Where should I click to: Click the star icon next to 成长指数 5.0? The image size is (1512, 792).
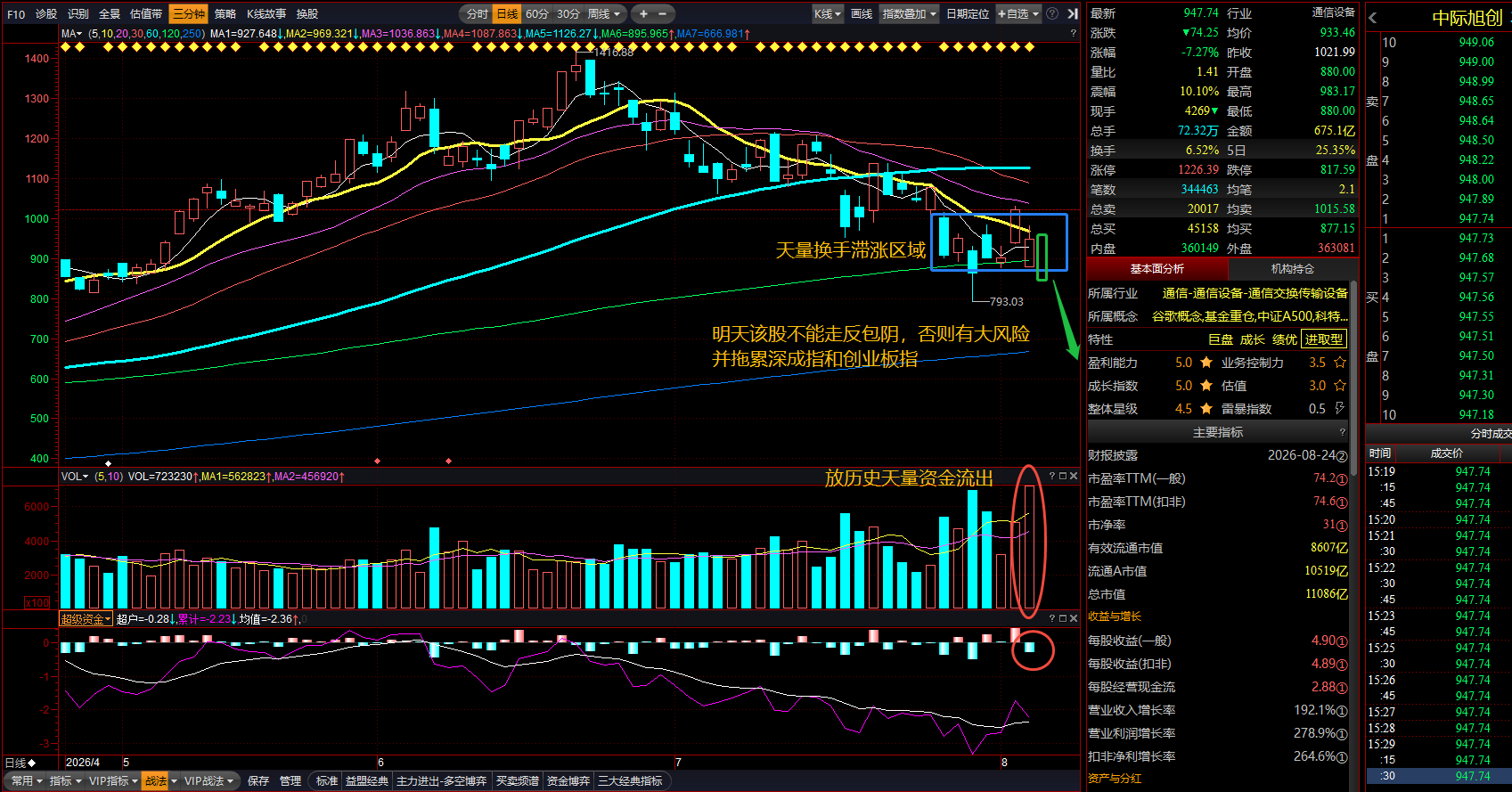coord(1206,386)
